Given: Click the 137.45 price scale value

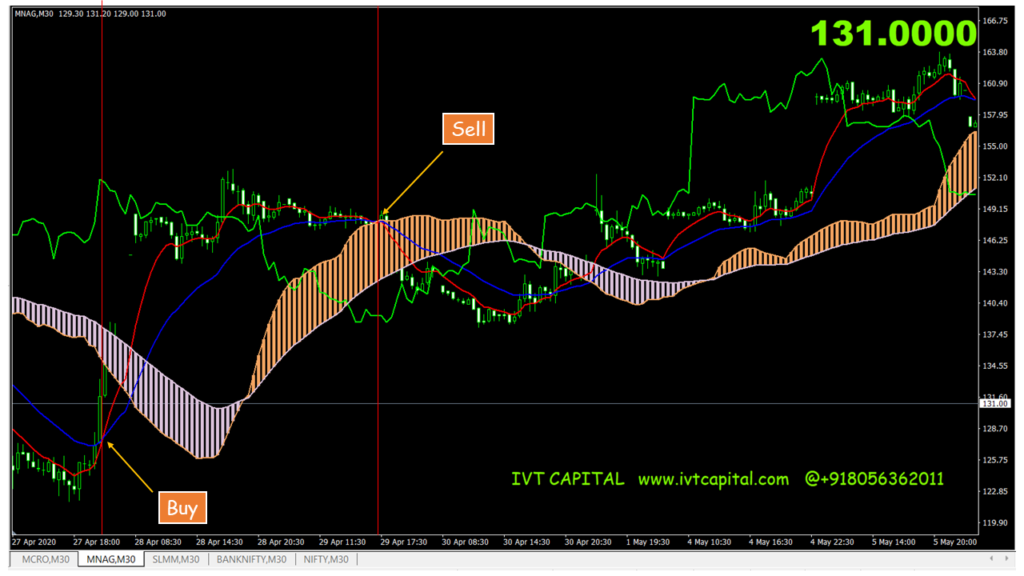Looking at the screenshot, I should point(995,334).
